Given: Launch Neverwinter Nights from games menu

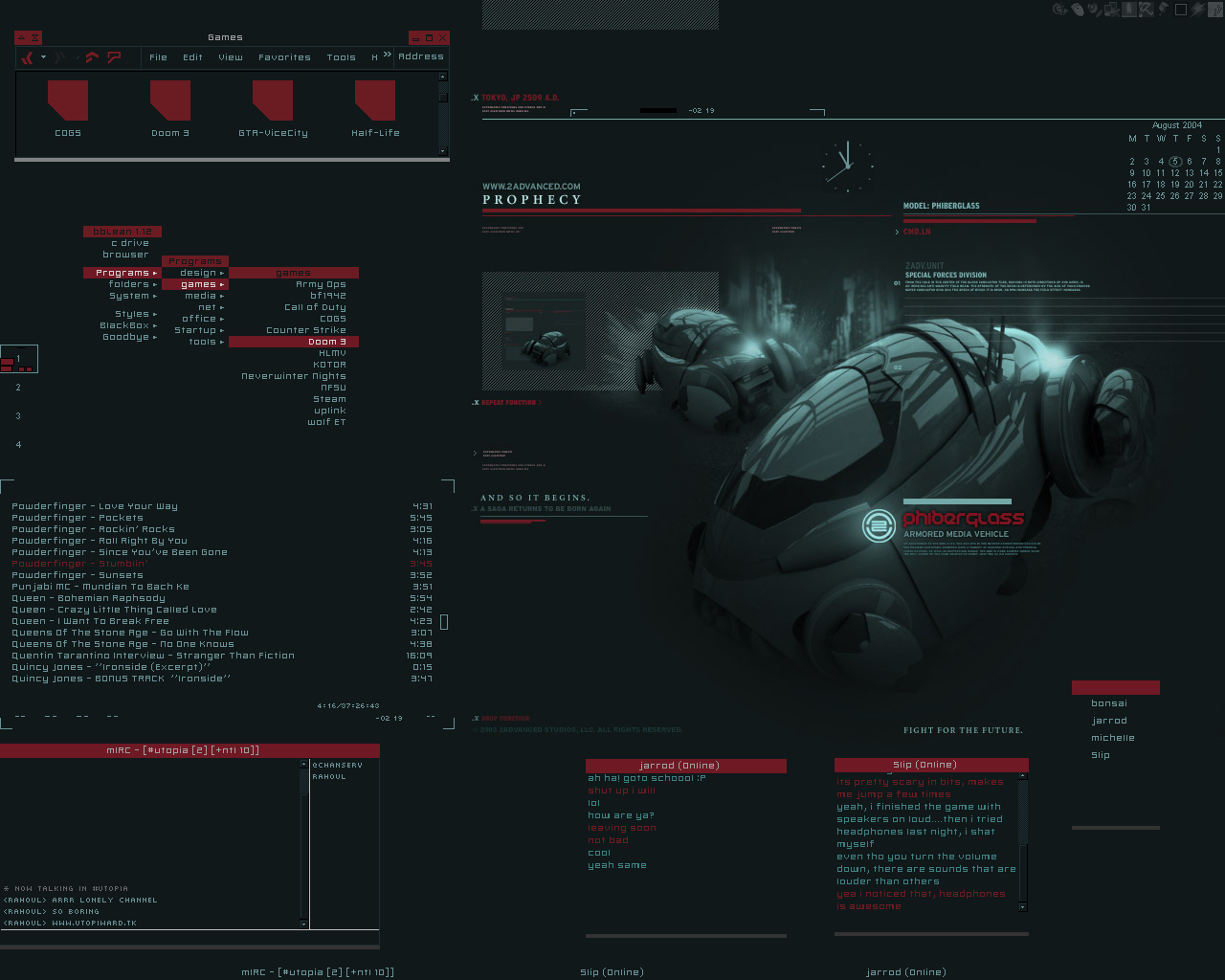Looking at the screenshot, I should [x=294, y=376].
